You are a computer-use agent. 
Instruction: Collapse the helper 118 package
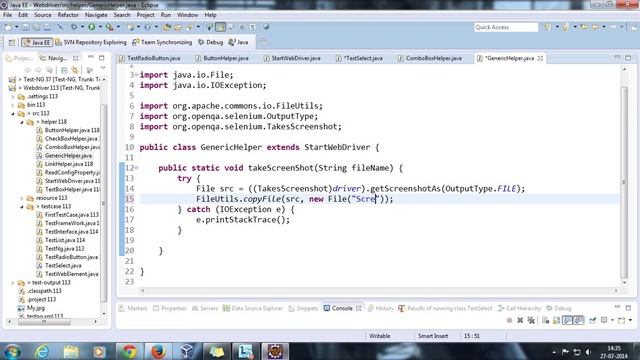22,122
